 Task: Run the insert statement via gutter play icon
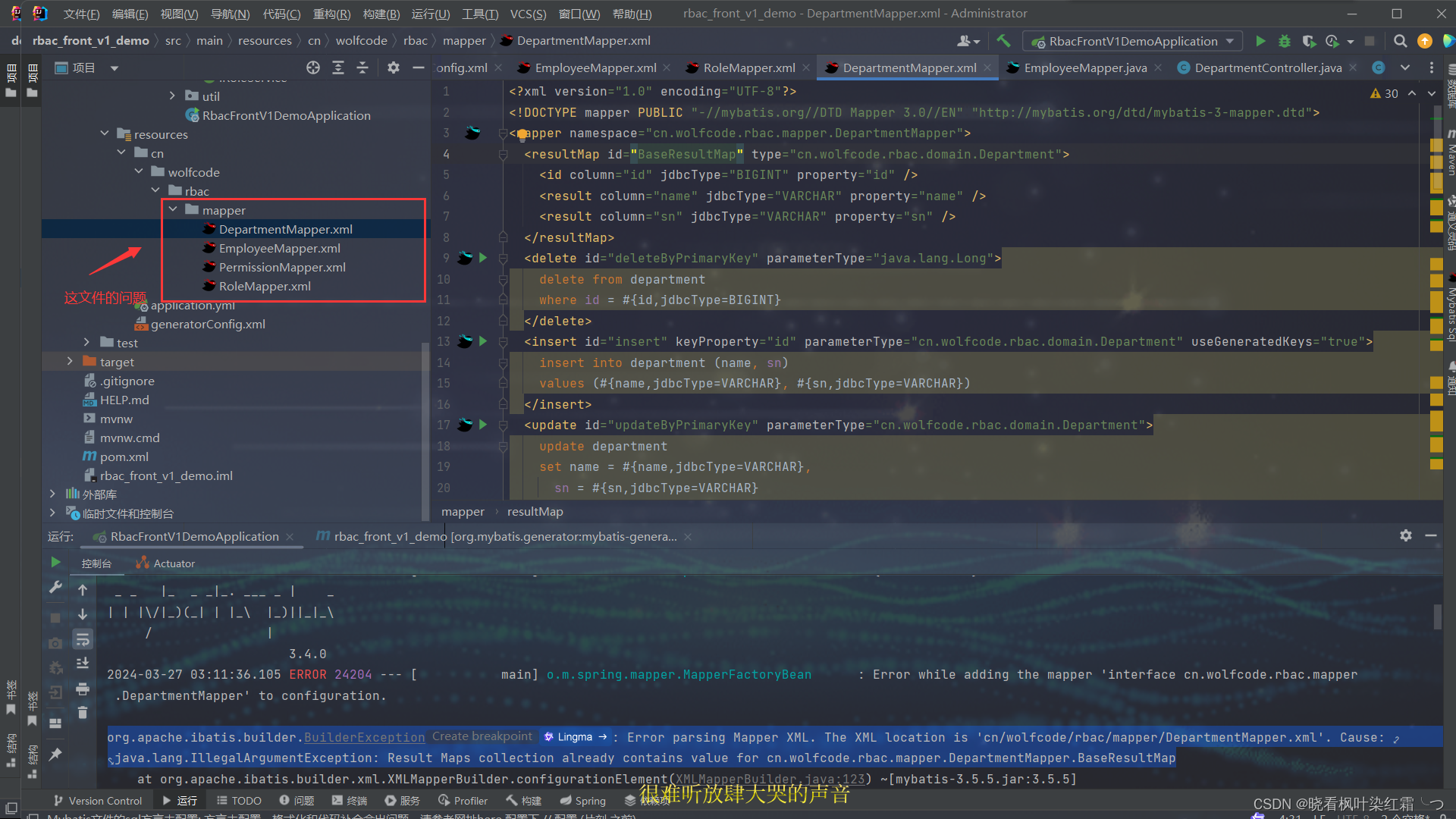click(x=484, y=341)
